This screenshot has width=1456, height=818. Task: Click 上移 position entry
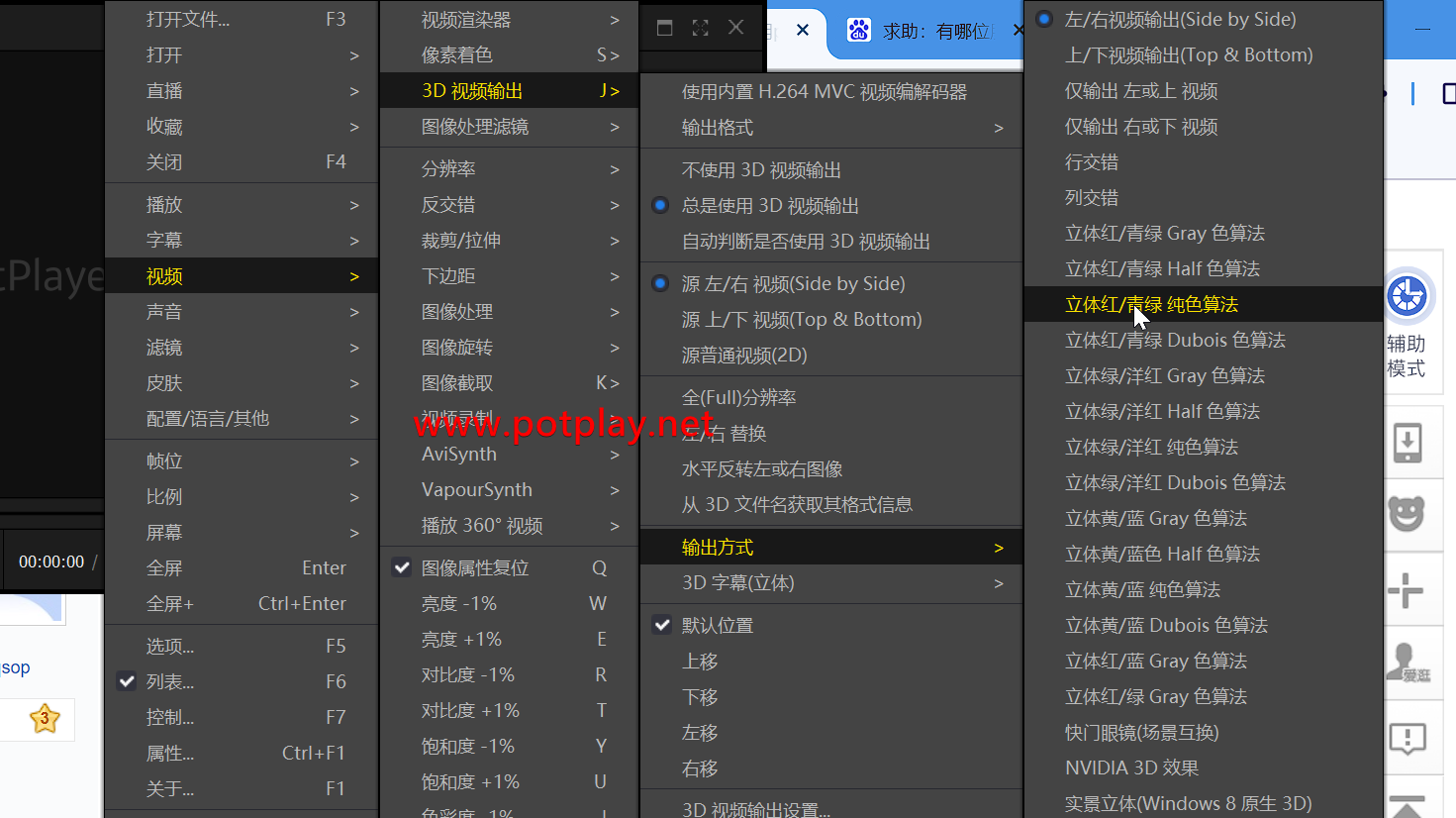(831, 662)
